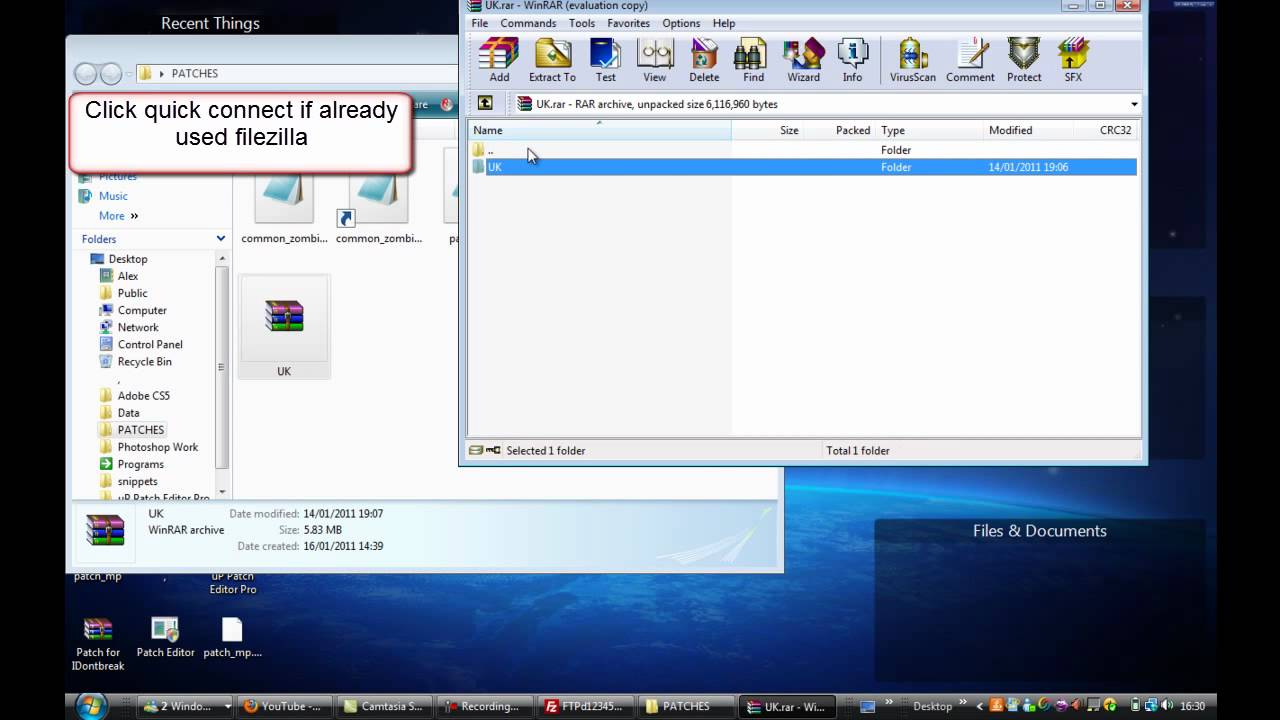The width and height of the screenshot is (1280, 720).
Task: Sort WinRAR list by Name column
Action: [x=599, y=130]
